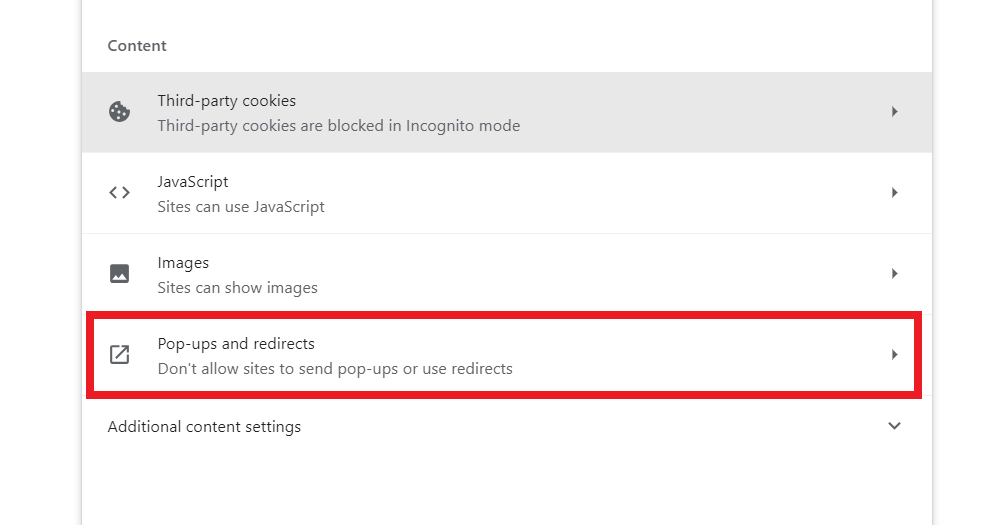Screen dimensions: 999x525
Task: Expand Additional content settings chevron
Action: tap(895, 426)
